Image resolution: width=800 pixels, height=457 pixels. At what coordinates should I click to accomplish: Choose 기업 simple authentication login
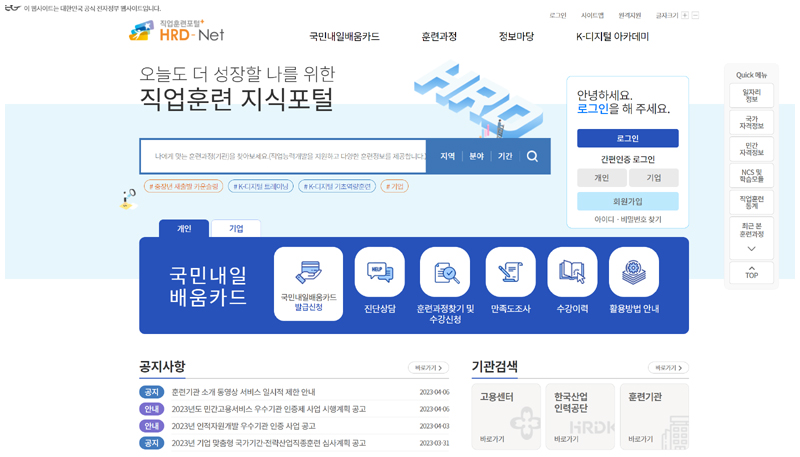tap(654, 177)
